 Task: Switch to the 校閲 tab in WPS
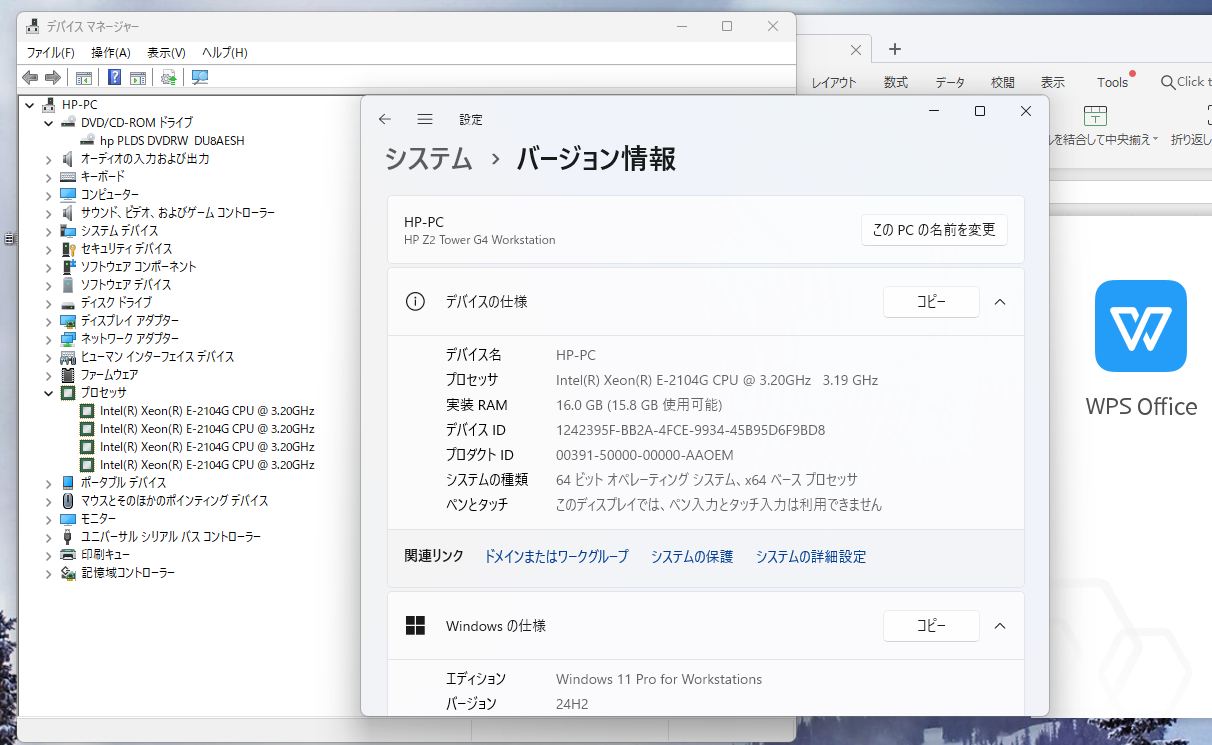pyautogui.click(x=1002, y=83)
